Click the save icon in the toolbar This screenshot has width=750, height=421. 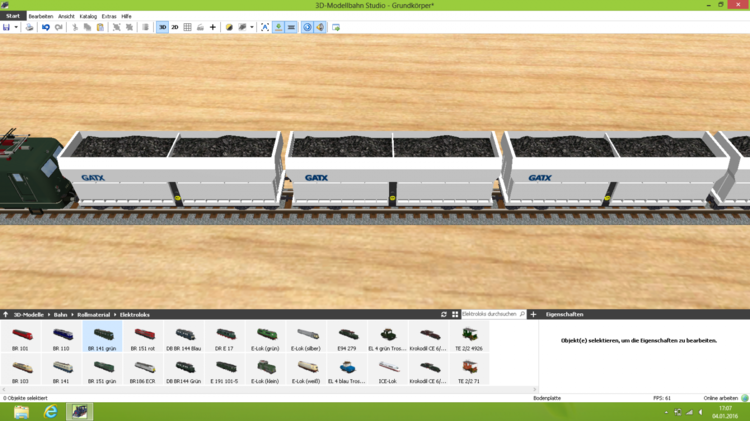point(6,27)
